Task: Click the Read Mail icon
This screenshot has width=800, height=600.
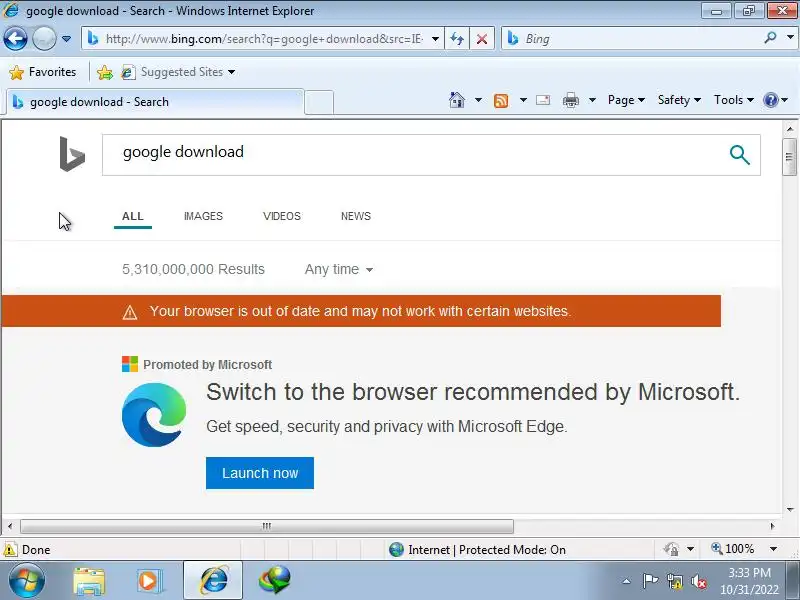Action: pyautogui.click(x=543, y=100)
